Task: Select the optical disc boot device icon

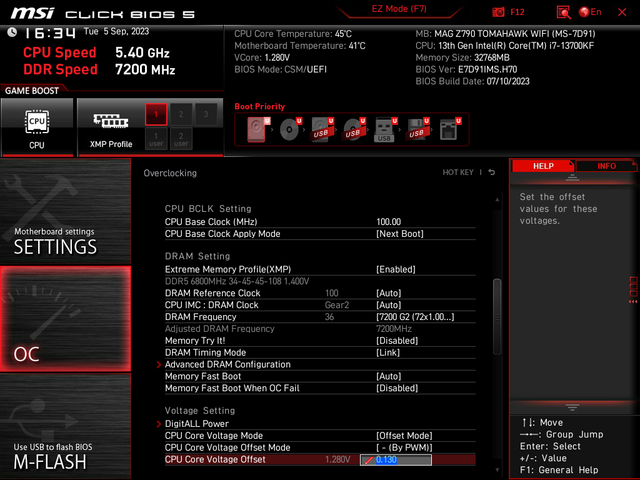Action: 290,129
